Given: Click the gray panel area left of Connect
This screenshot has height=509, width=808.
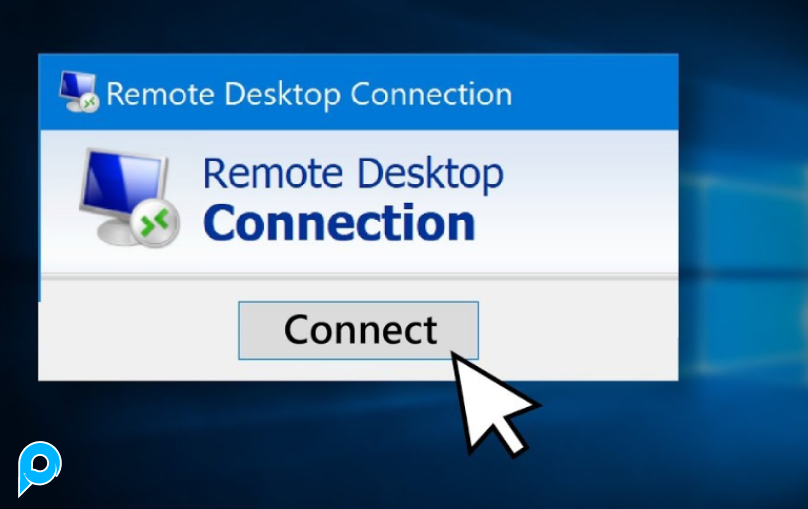Looking at the screenshot, I should point(139,330).
